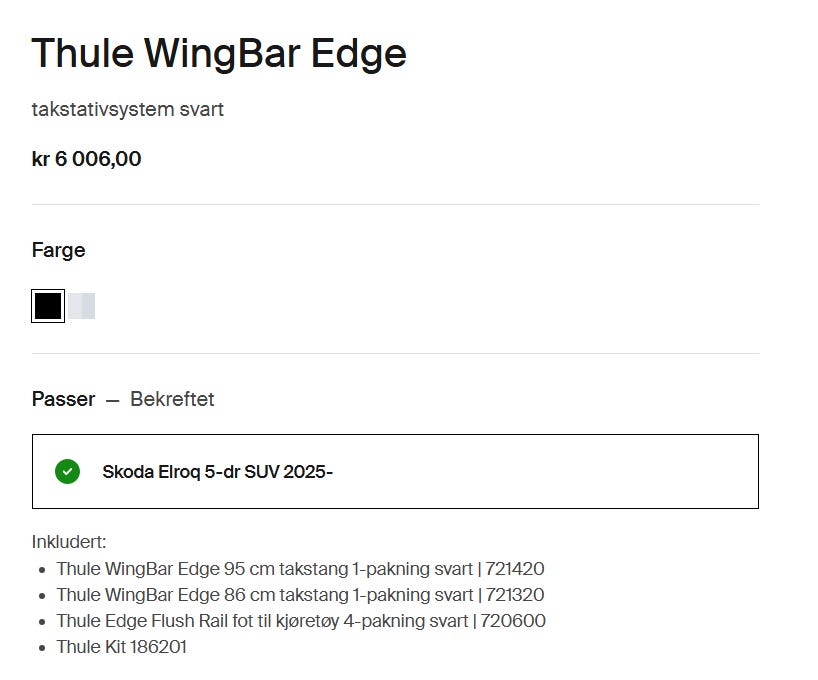818x680 pixels.
Task: Click the green confirmed checkmark icon
Action: (67, 471)
